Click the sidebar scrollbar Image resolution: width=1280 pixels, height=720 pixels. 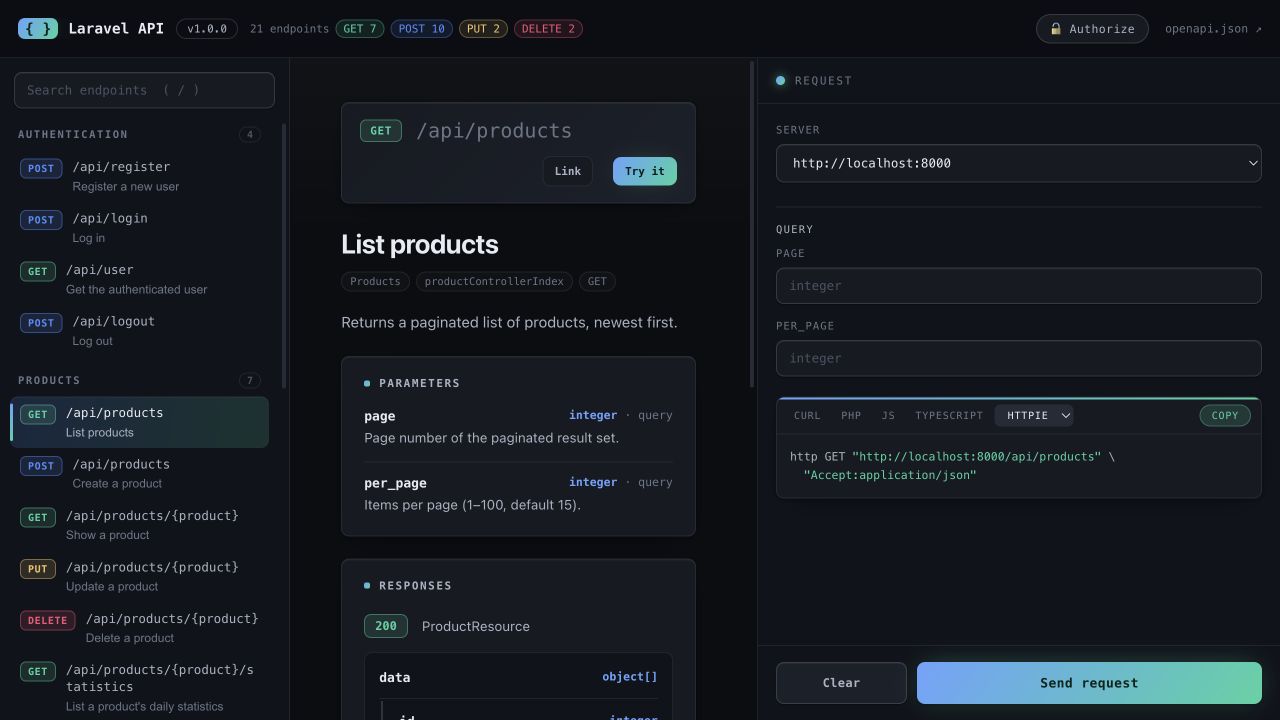coord(285,255)
